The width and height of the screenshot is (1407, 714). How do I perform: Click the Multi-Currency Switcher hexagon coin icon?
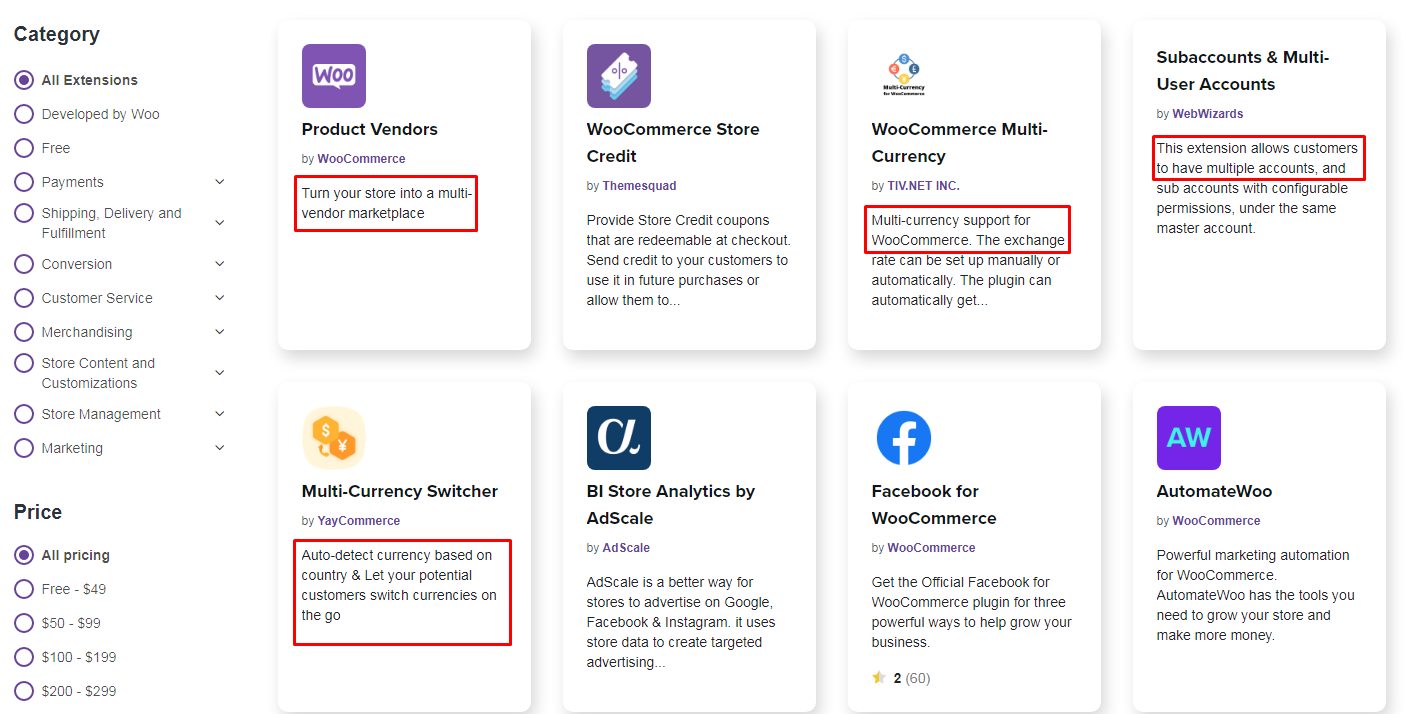(334, 438)
